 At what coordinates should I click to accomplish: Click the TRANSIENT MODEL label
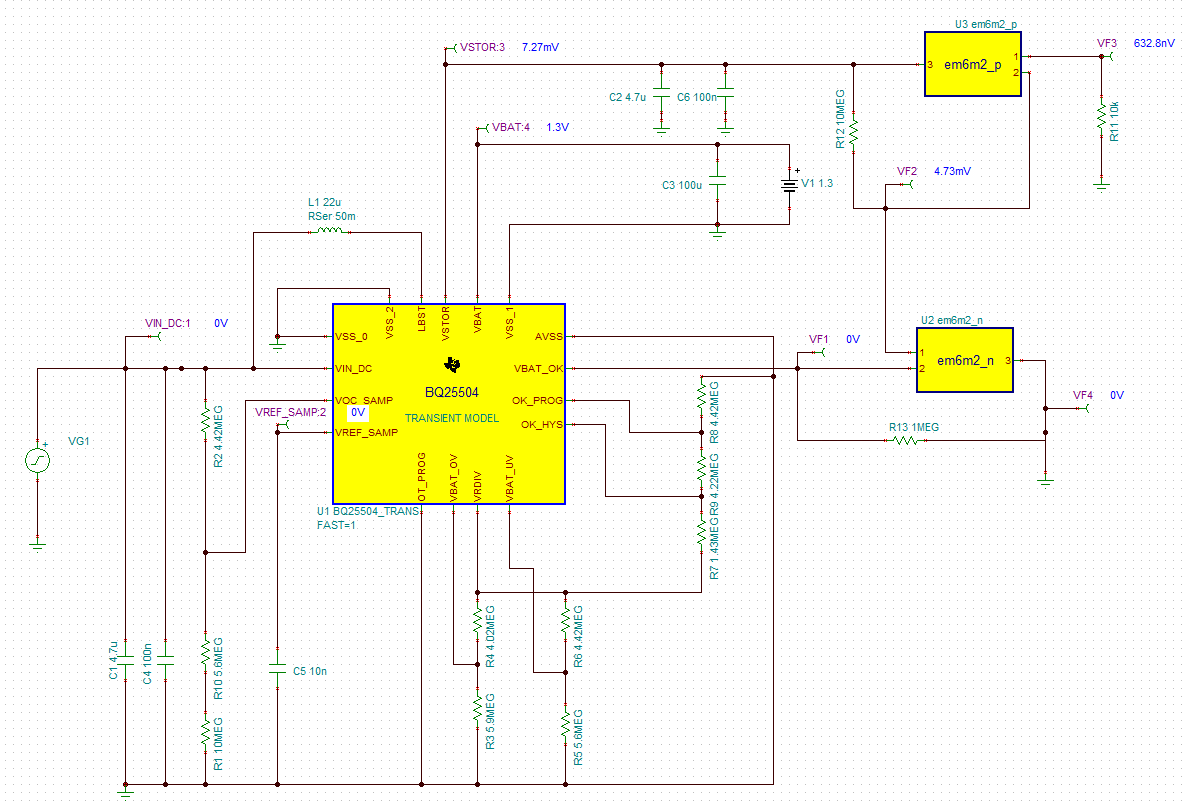pos(452,418)
